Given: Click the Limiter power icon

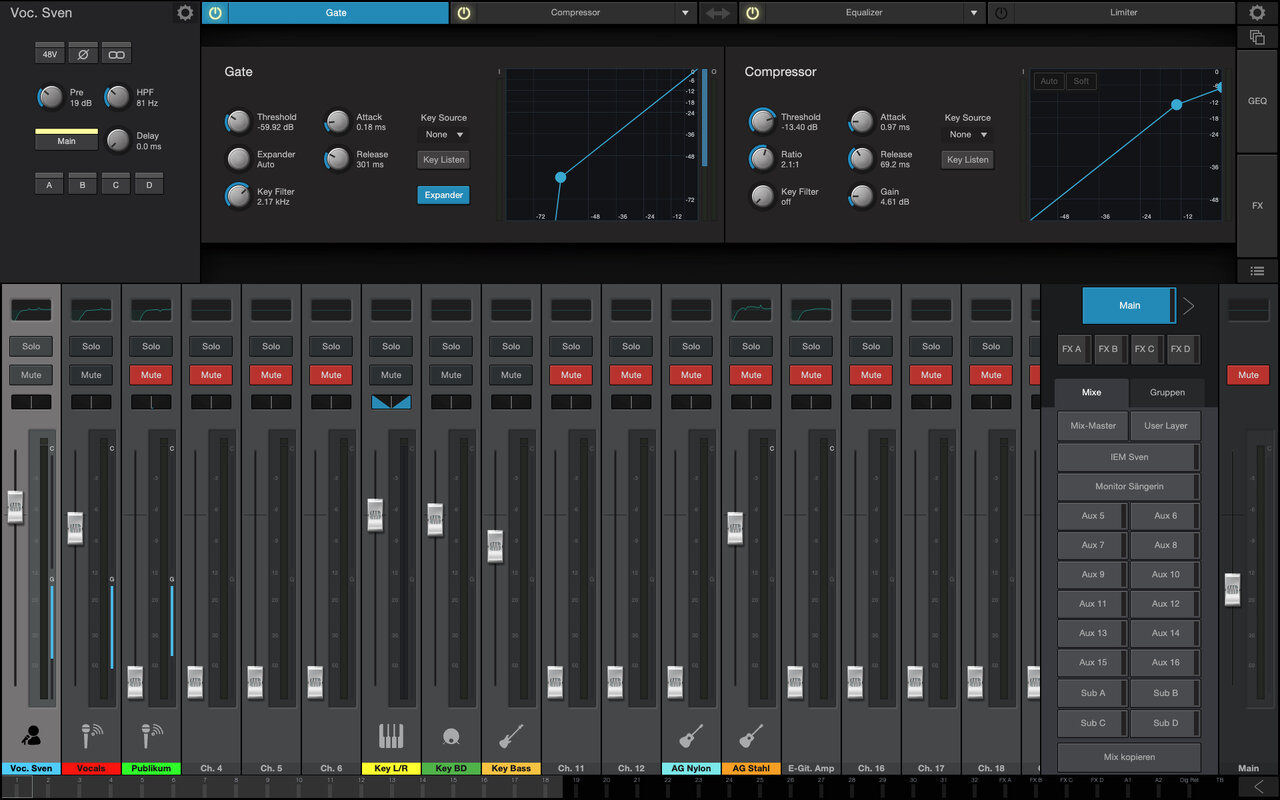Looking at the screenshot, I should [x=1000, y=13].
